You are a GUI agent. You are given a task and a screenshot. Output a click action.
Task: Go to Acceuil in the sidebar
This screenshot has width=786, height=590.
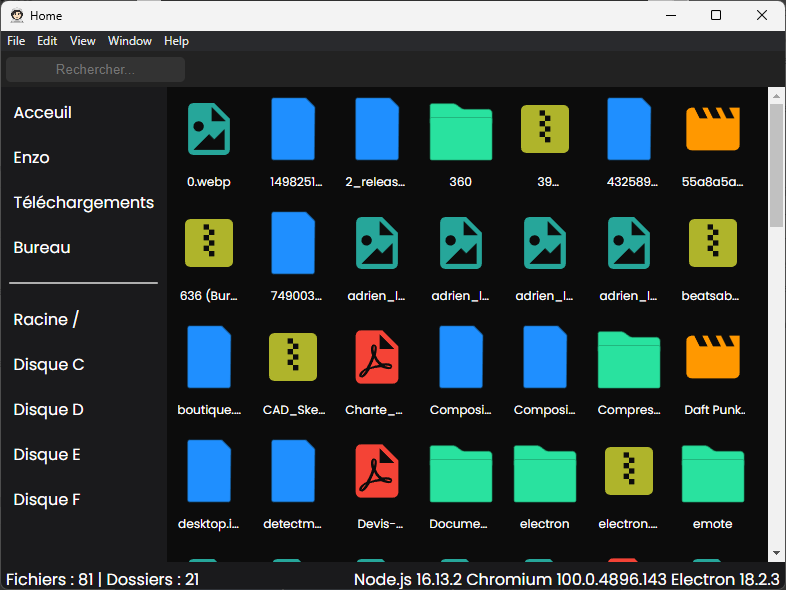(x=43, y=113)
